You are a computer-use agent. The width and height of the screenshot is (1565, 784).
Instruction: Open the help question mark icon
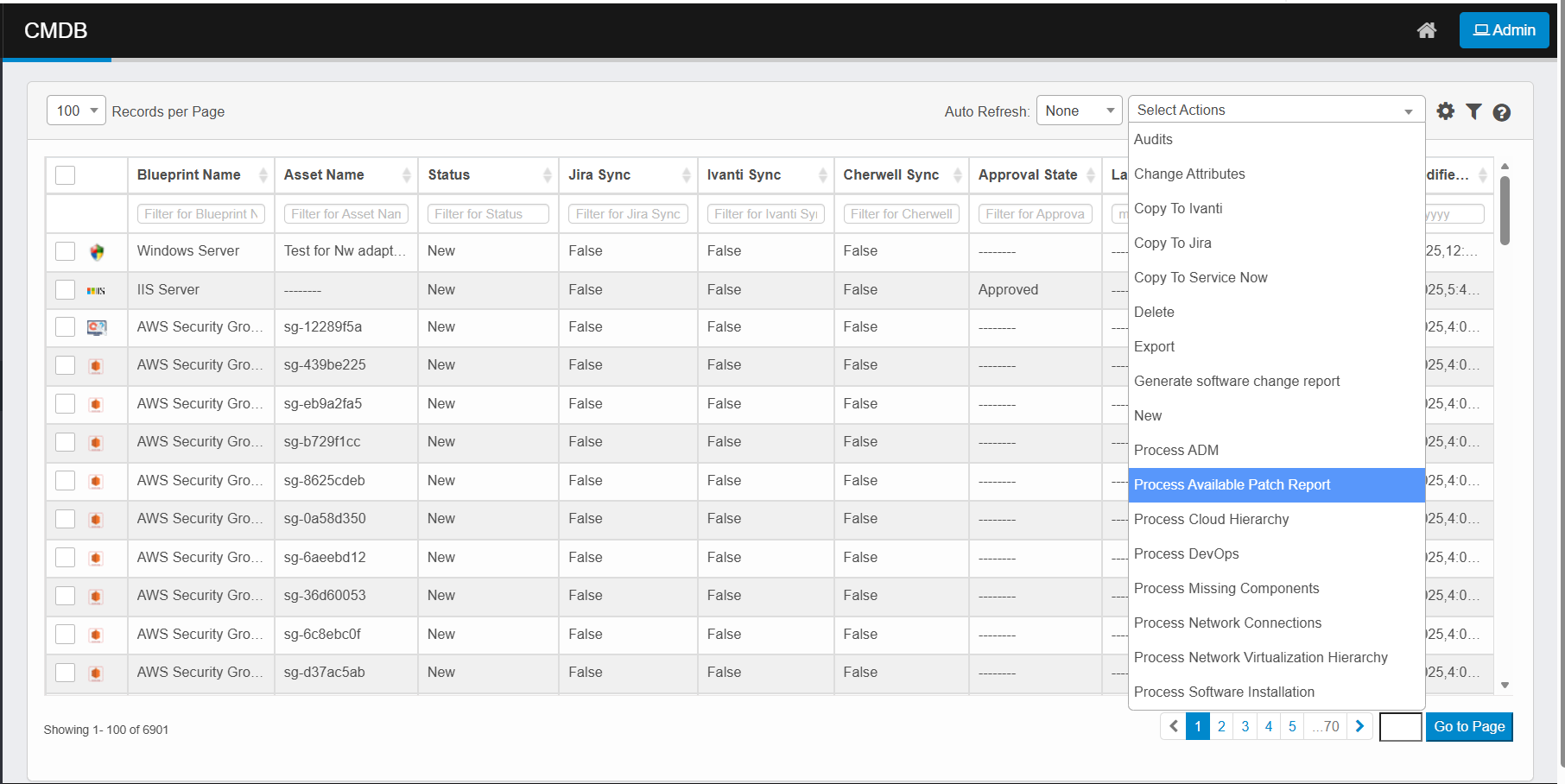coord(1501,112)
